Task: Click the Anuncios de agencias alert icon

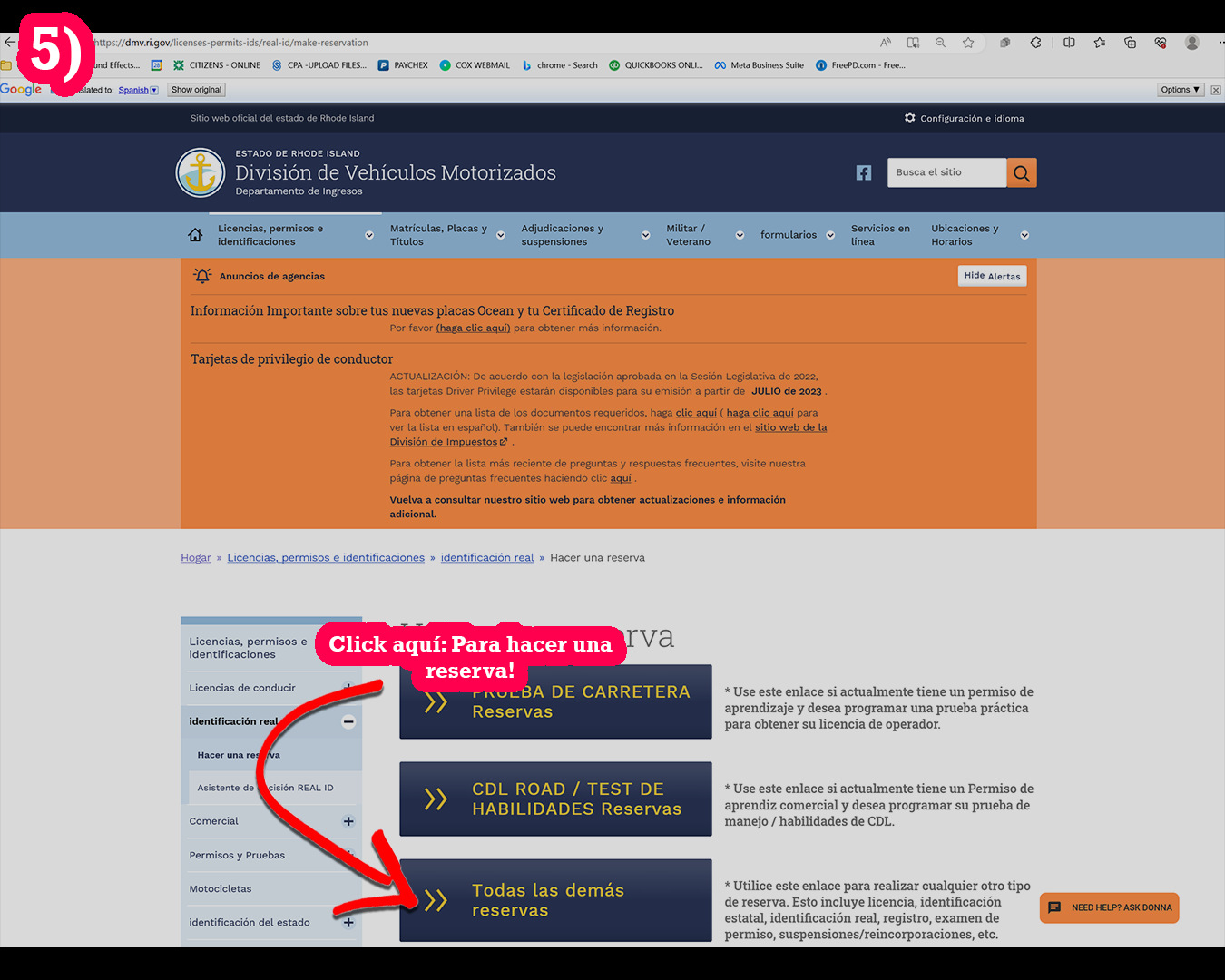Action: coord(202,276)
